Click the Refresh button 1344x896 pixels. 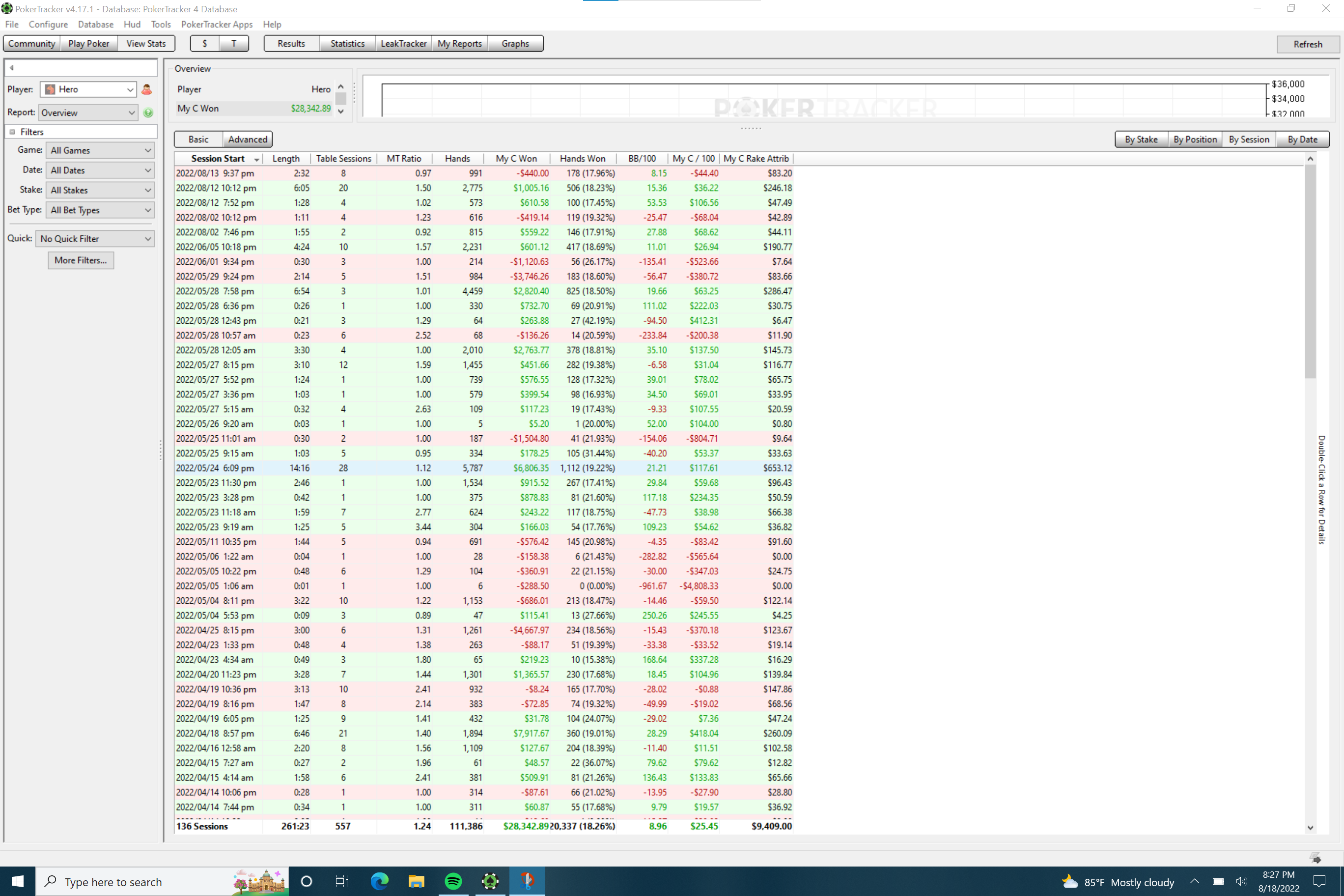tap(1308, 44)
